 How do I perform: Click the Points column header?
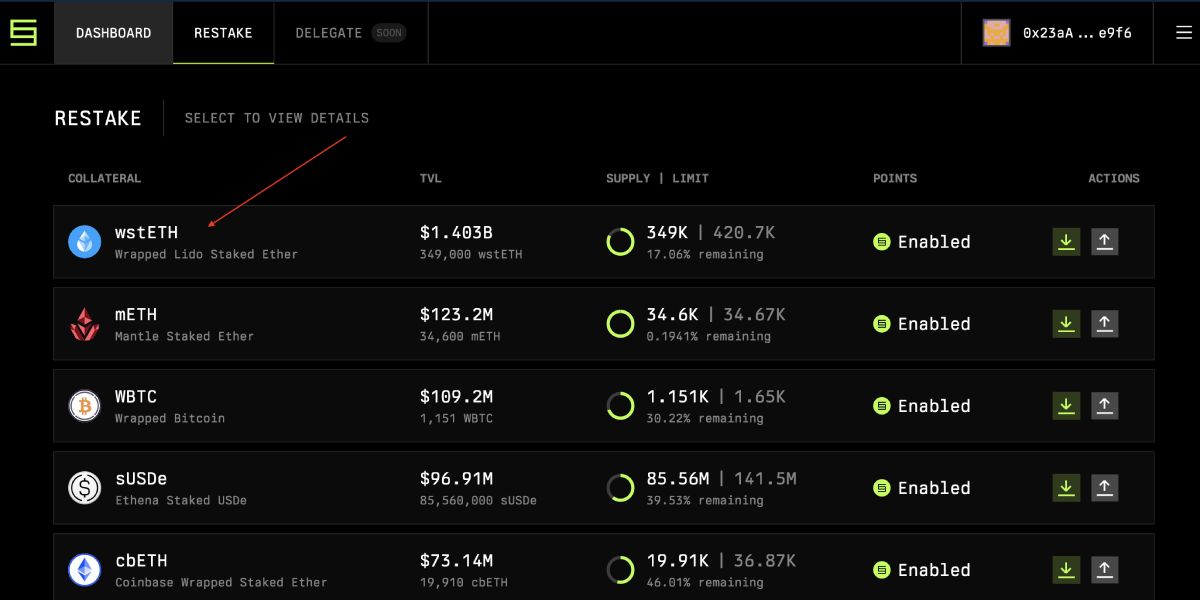pyautogui.click(x=895, y=178)
